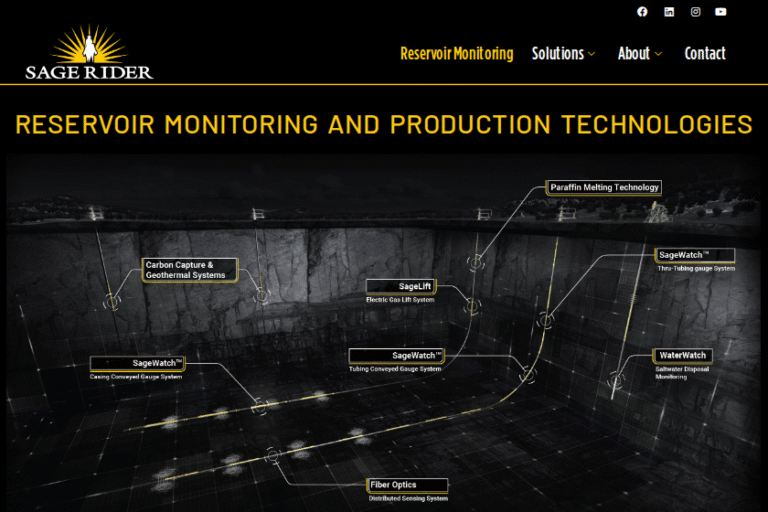Open the Contact page

704,54
